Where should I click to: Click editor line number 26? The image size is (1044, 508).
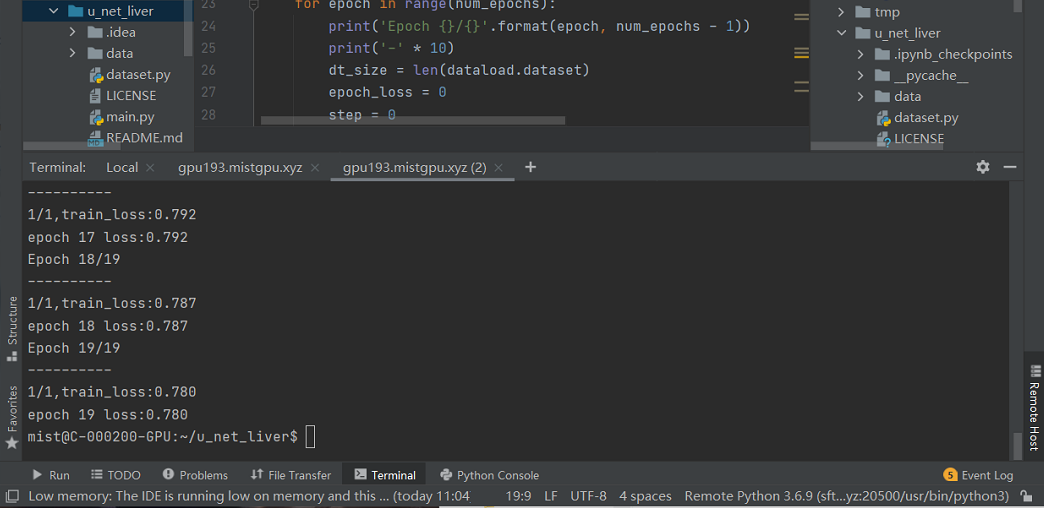click(208, 70)
